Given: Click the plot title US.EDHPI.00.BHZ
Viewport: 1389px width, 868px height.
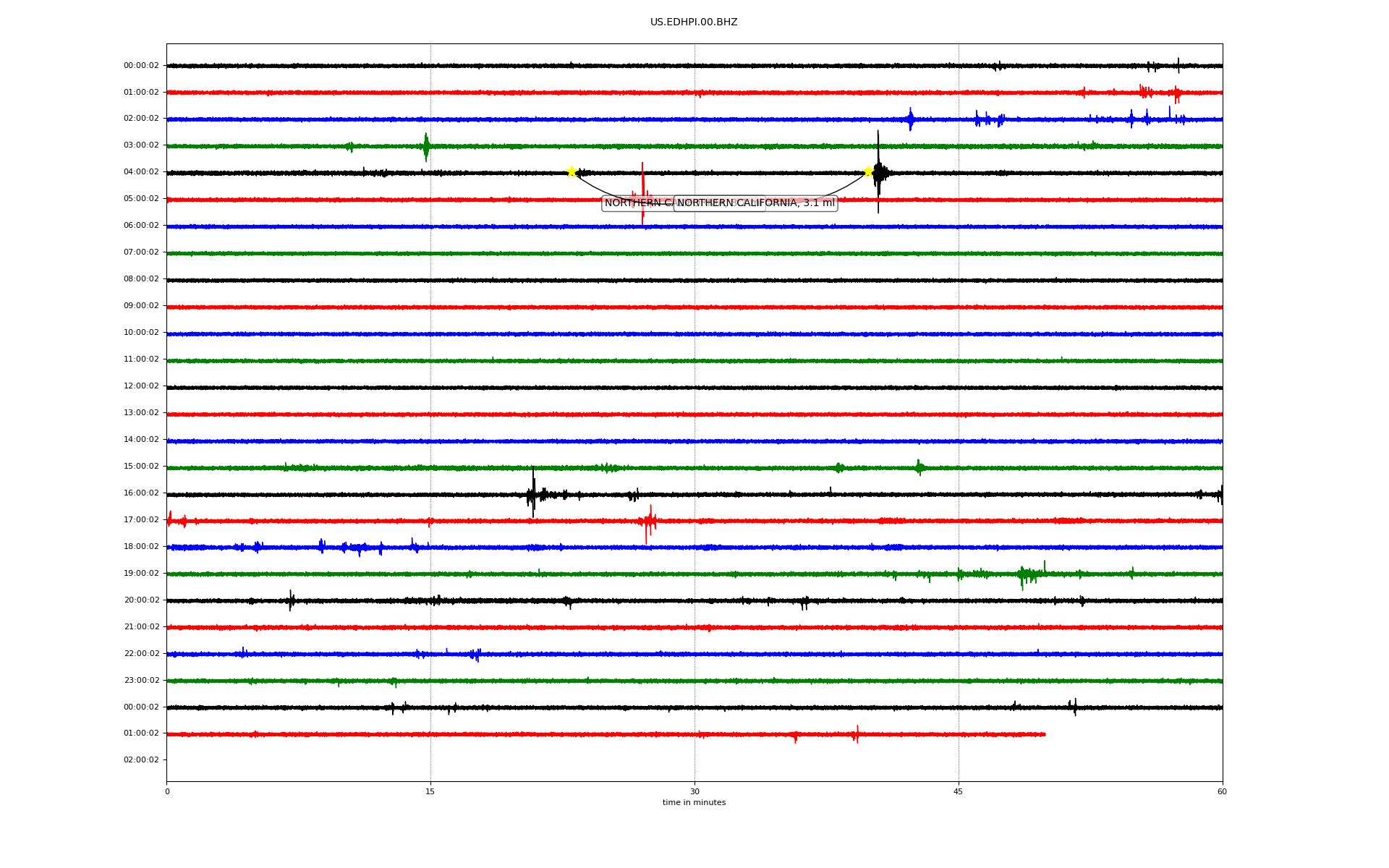Looking at the screenshot, I should (x=694, y=22).
